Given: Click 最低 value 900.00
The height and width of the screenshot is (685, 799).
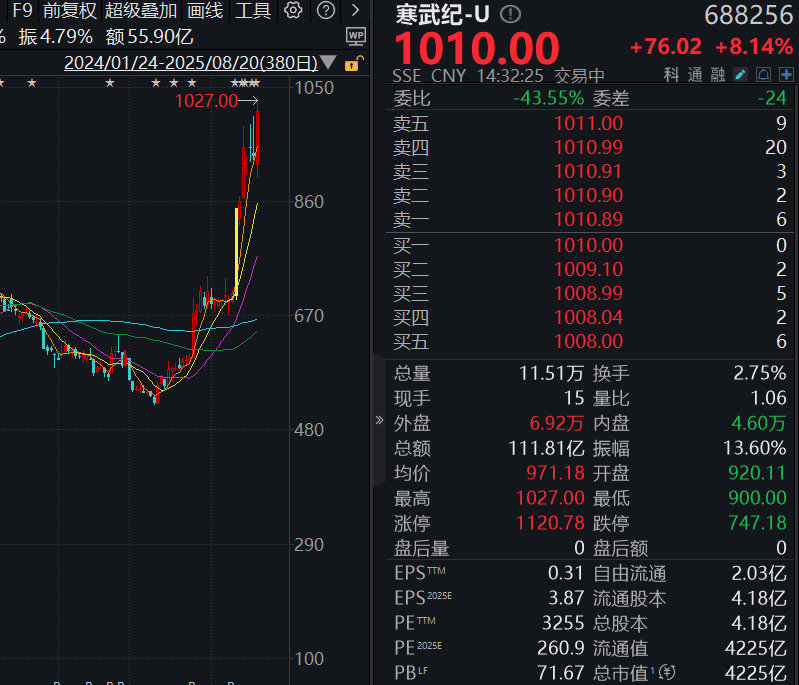Looking at the screenshot, I should coord(757,498).
